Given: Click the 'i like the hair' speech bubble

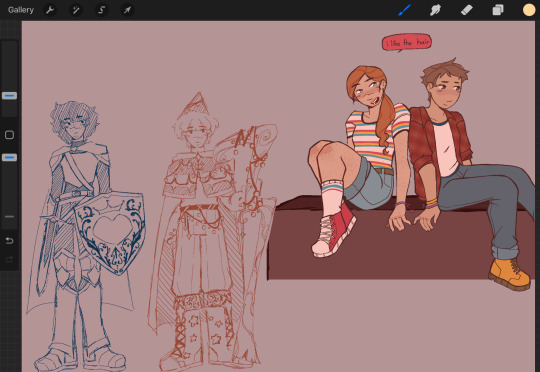Looking at the screenshot, I should 406,43.
